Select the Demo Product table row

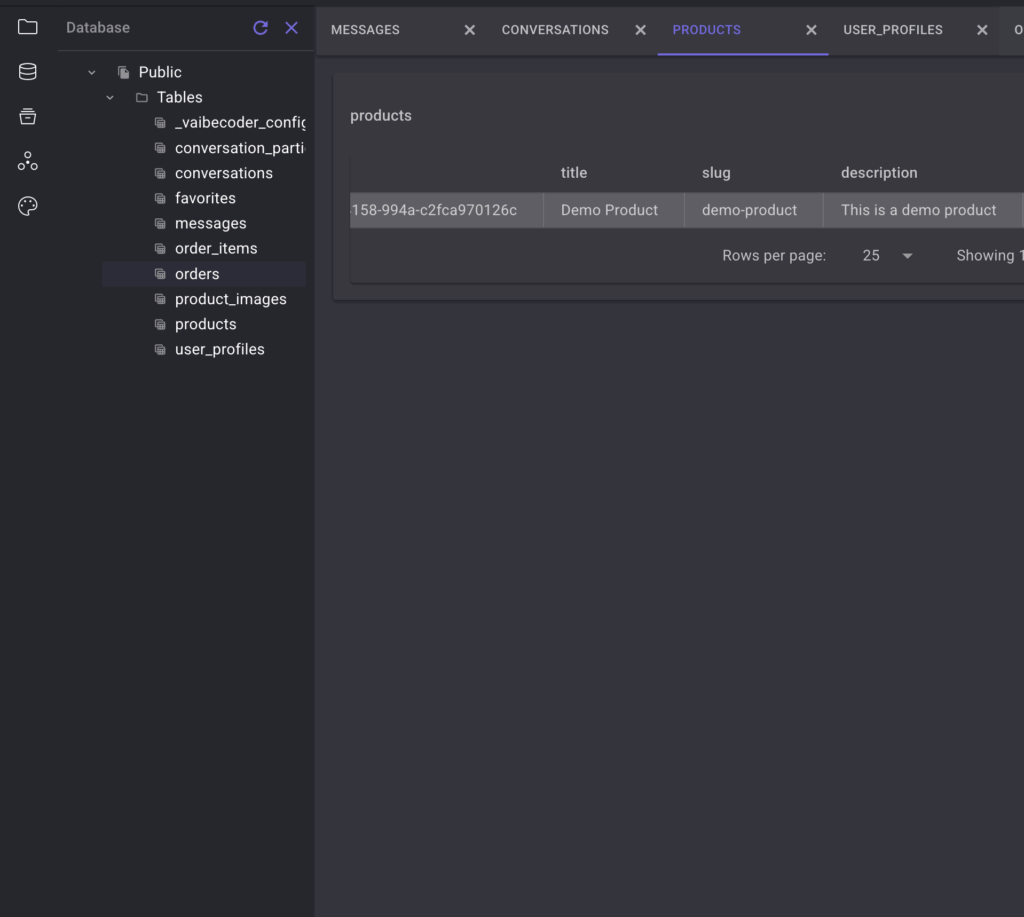(609, 210)
